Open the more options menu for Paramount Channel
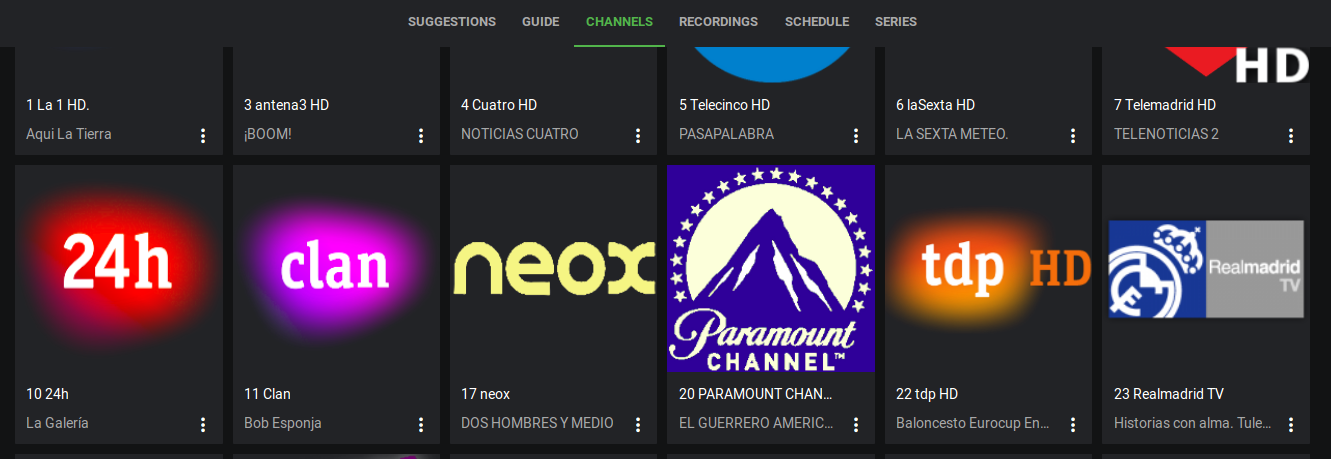 click(856, 425)
